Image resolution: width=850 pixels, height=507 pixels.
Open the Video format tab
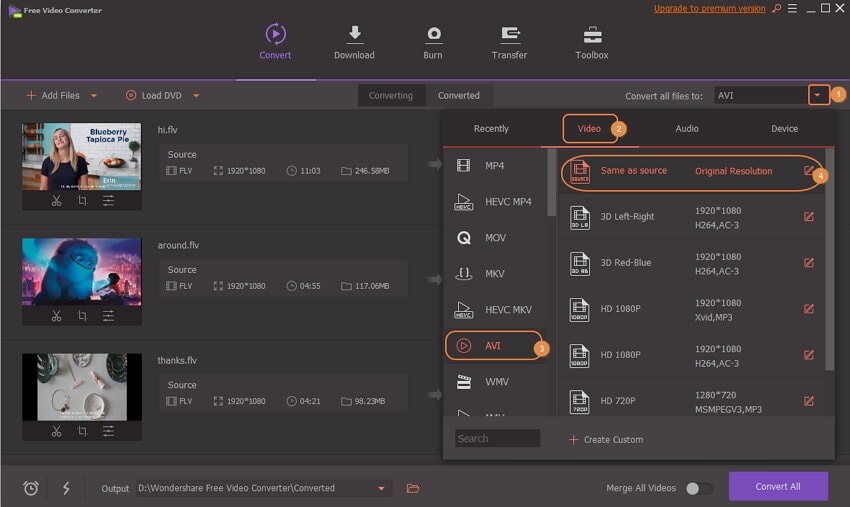pos(589,129)
